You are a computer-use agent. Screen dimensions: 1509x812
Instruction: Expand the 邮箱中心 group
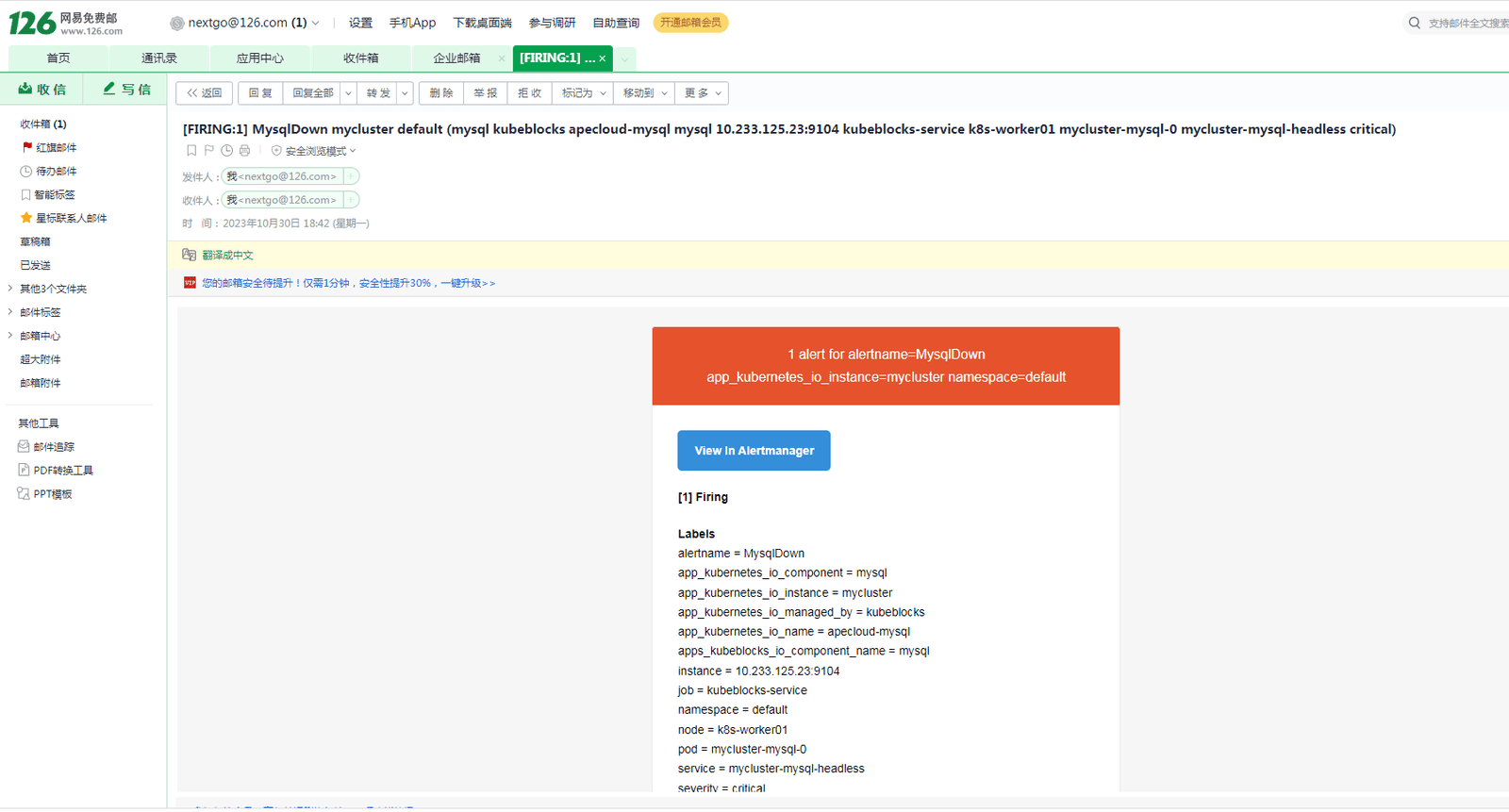coord(10,336)
